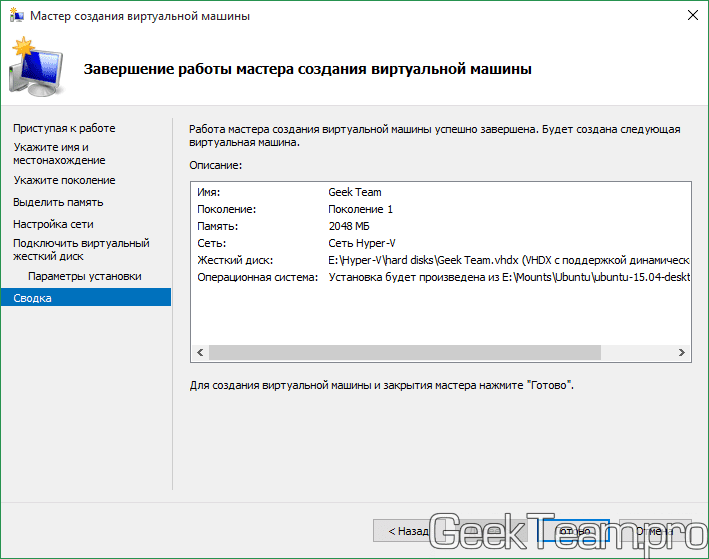Click the virtual machine computer icon in header

pos(37,69)
